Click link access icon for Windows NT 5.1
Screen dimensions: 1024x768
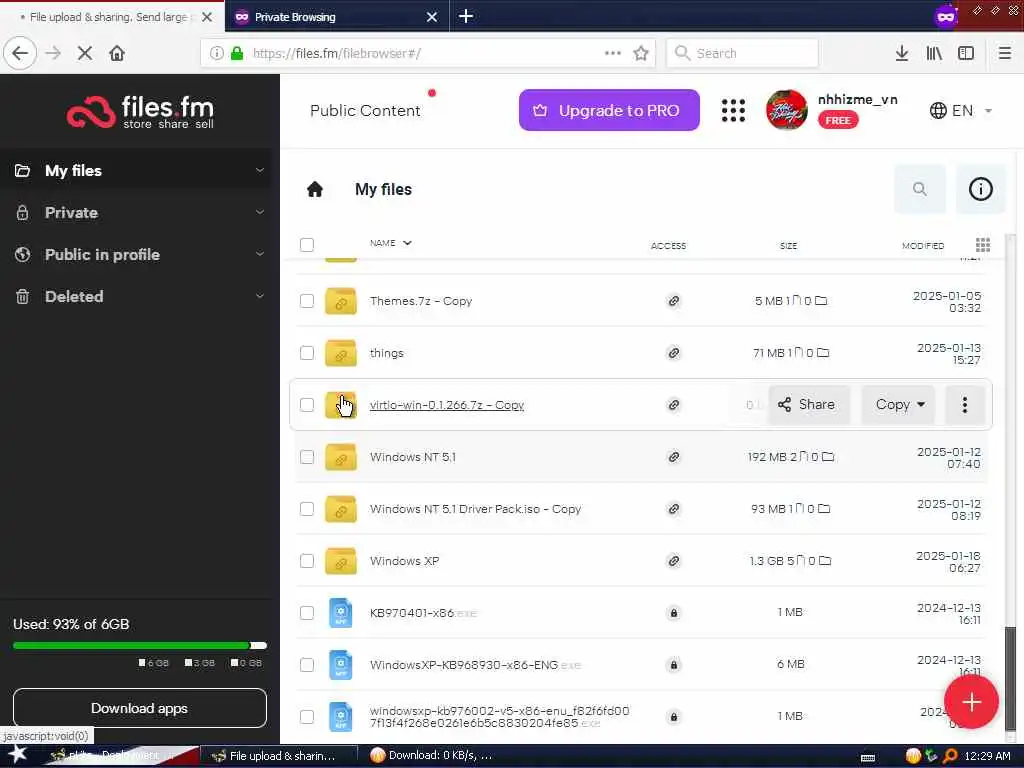coord(673,457)
